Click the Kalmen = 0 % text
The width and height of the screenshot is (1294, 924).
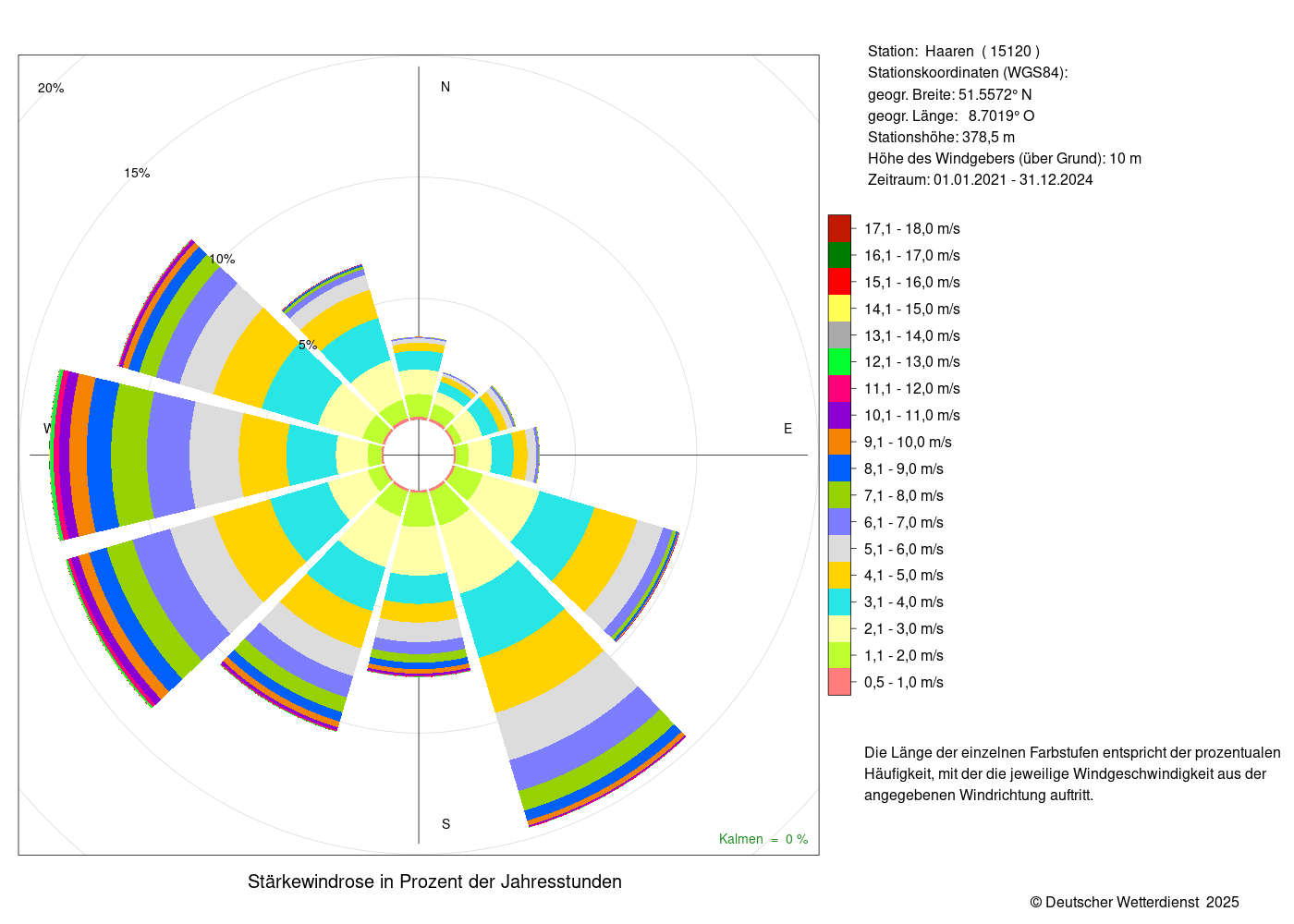pos(763,839)
